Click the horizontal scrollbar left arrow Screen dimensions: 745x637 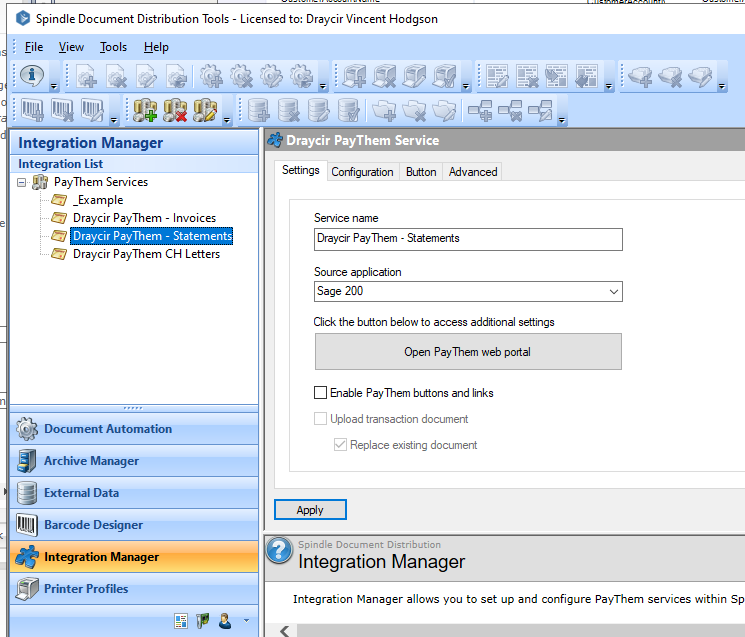pos(285,631)
